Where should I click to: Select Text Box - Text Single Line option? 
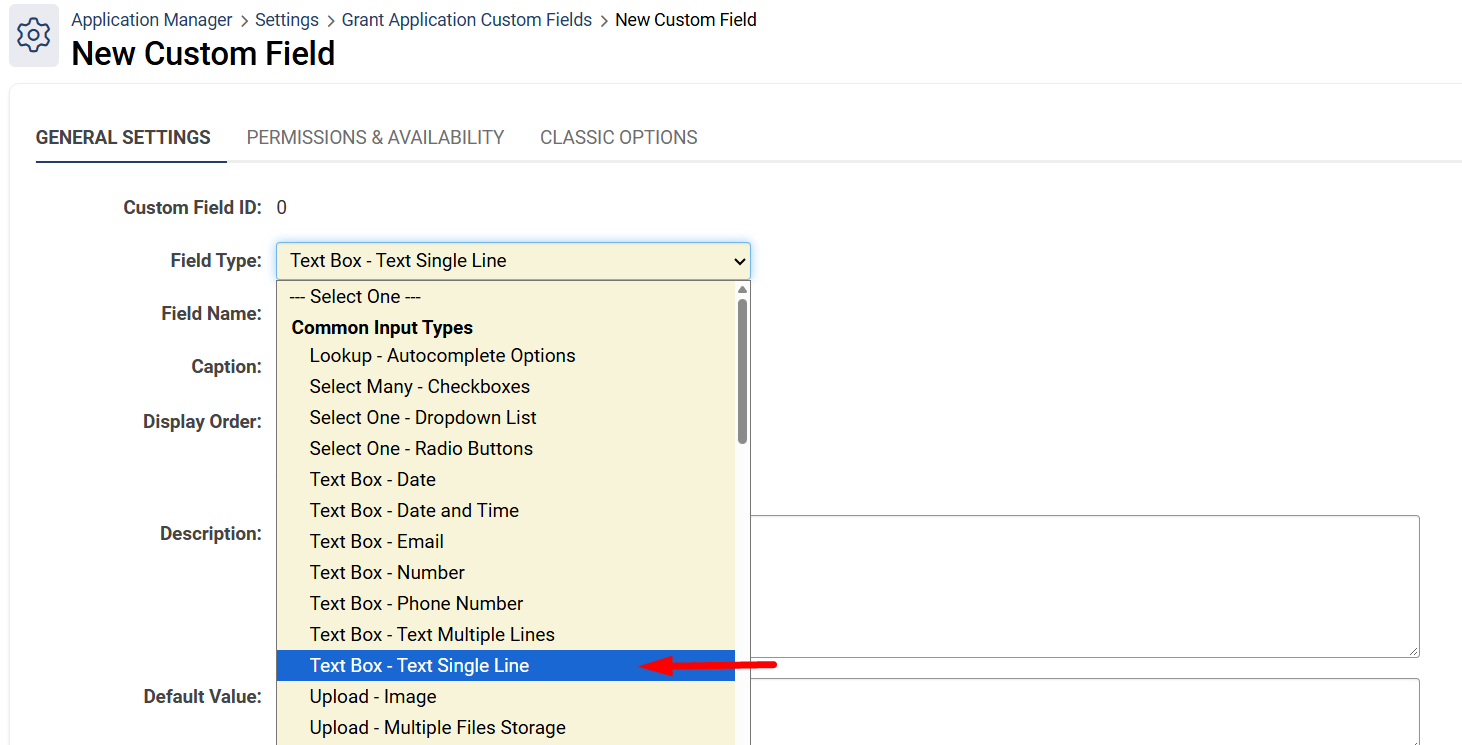(506, 666)
